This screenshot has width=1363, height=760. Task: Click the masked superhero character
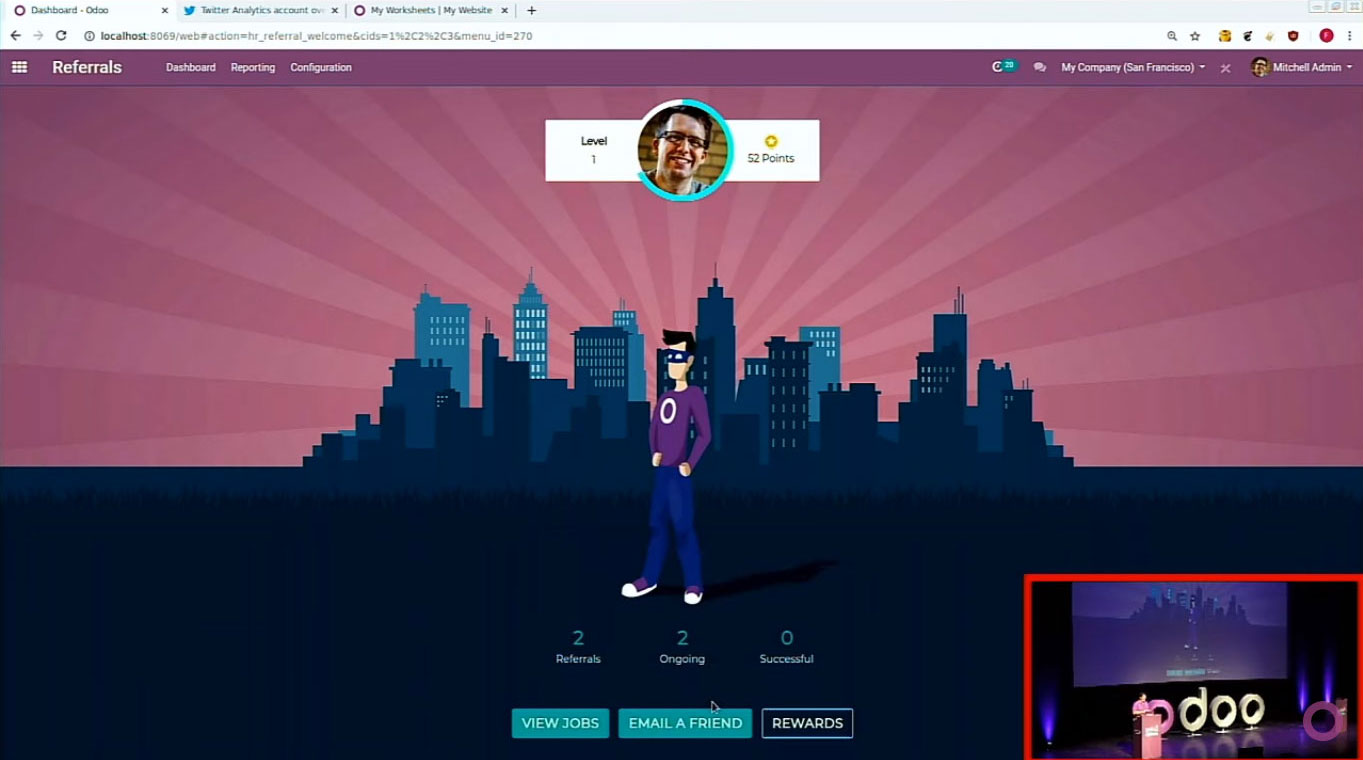(x=672, y=467)
